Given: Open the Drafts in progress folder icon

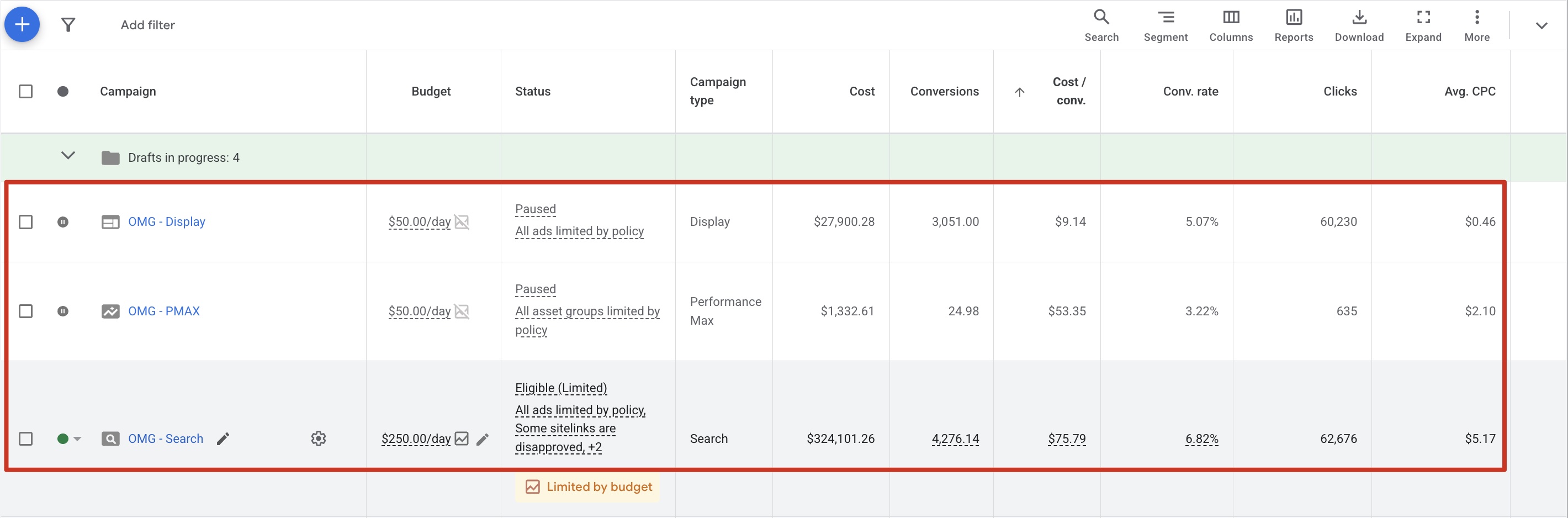Looking at the screenshot, I should click(x=110, y=157).
